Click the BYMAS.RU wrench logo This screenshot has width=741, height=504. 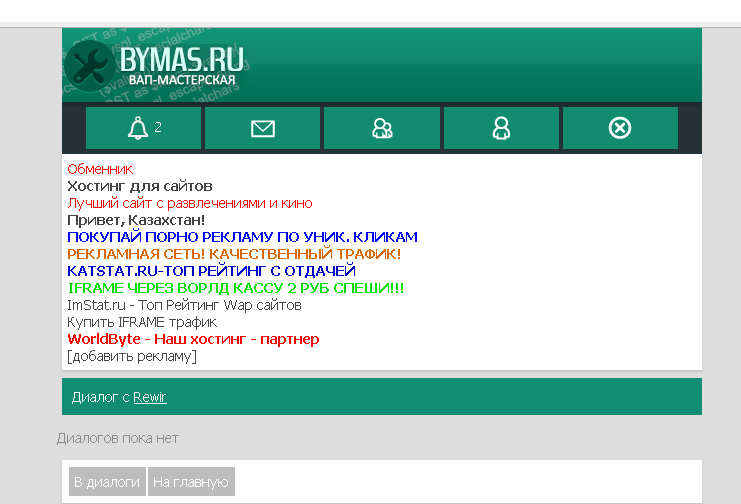(x=155, y=66)
